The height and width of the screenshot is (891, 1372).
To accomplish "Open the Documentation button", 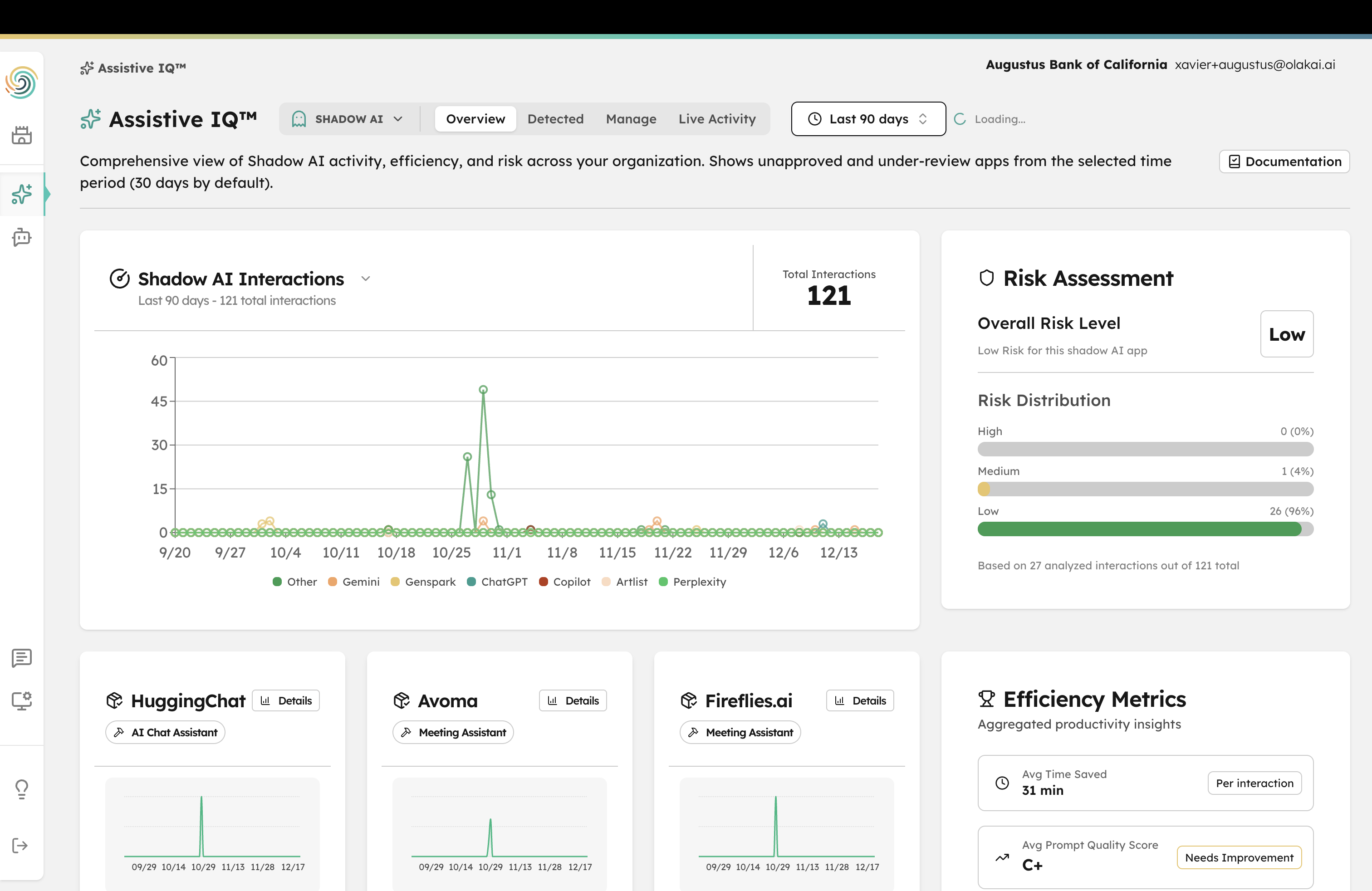I will point(1284,162).
